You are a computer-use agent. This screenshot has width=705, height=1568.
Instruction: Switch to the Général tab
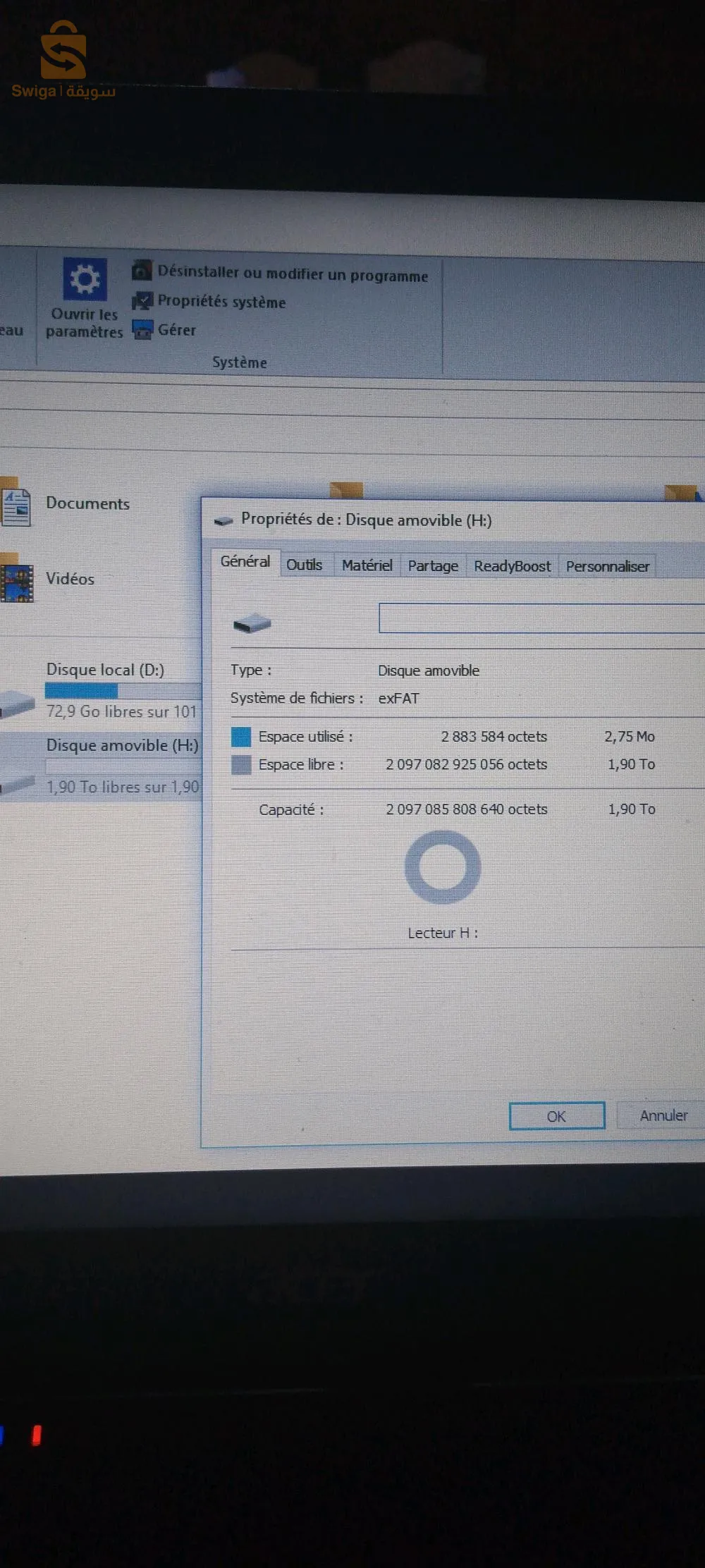click(245, 562)
